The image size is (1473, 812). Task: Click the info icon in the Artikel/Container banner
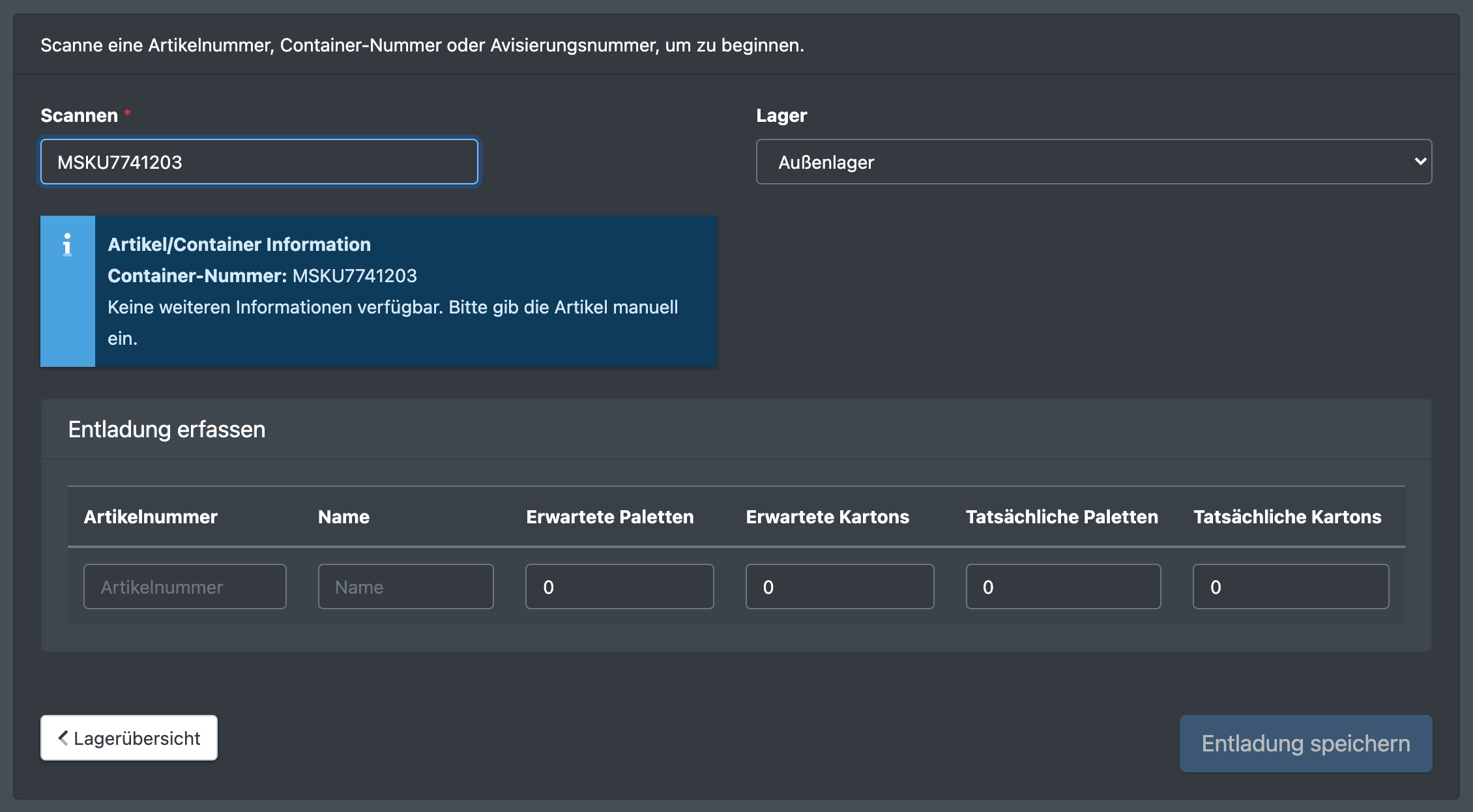(x=67, y=245)
